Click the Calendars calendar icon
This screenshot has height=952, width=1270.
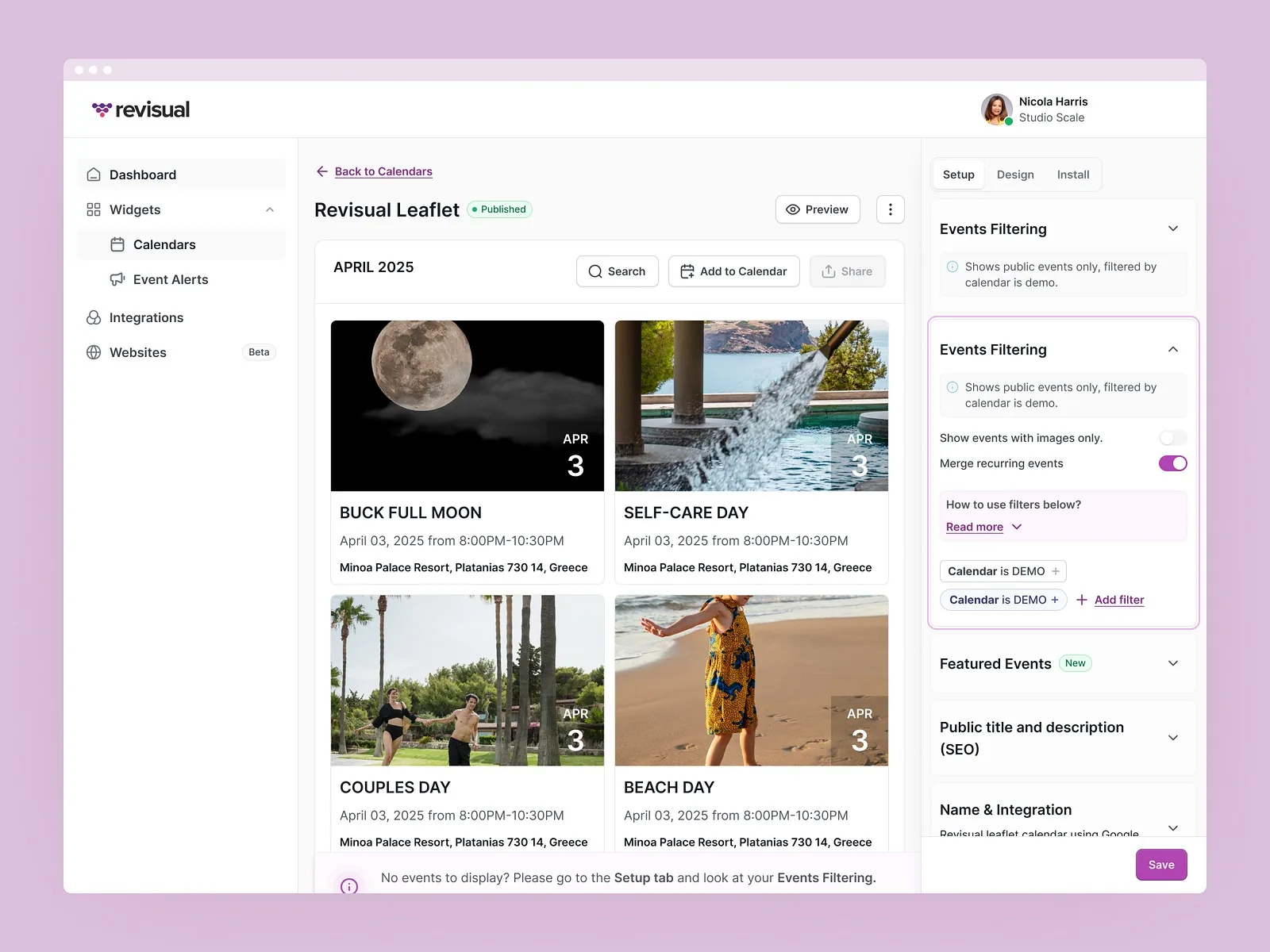pyautogui.click(x=117, y=244)
